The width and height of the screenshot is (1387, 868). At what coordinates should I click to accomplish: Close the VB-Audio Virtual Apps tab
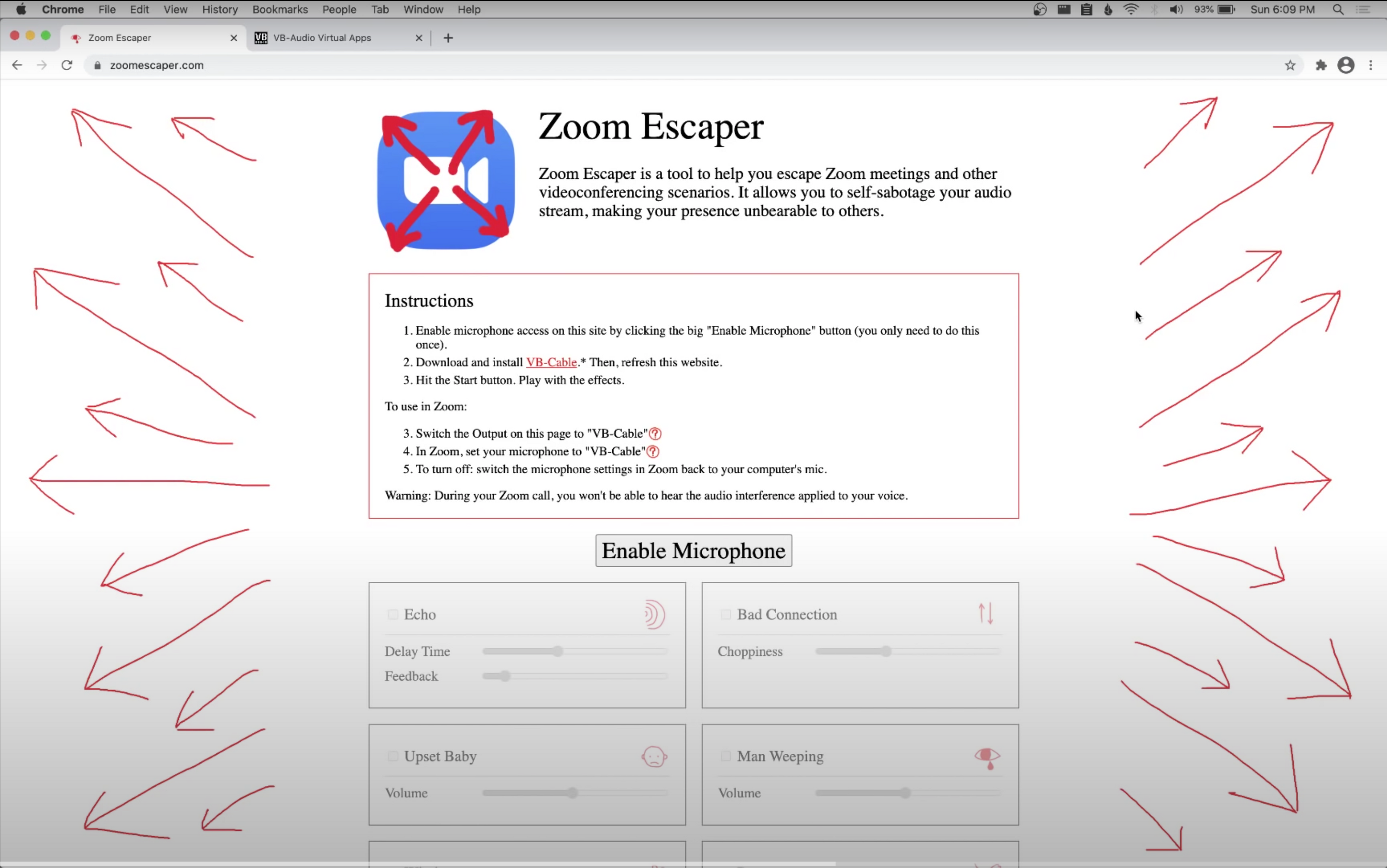(x=418, y=38)
